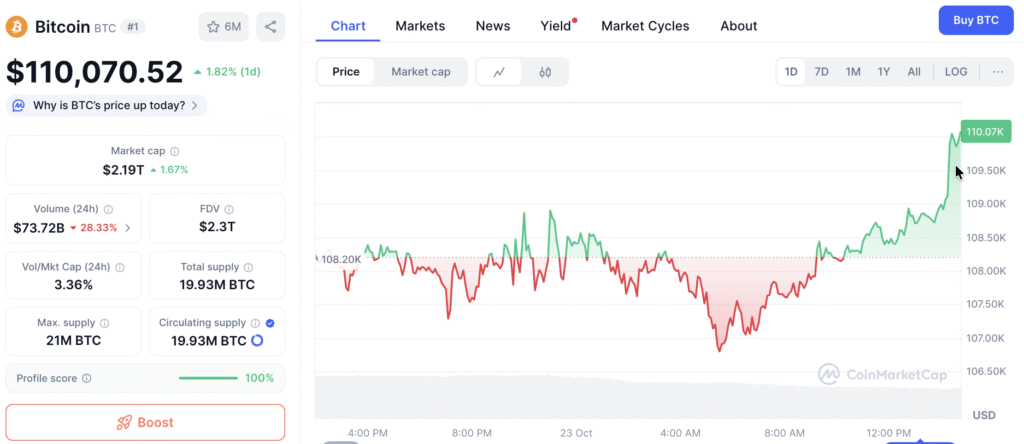Expand Volume (24h) details chevron
1024x444 pixels.
[x=127, y=228]
